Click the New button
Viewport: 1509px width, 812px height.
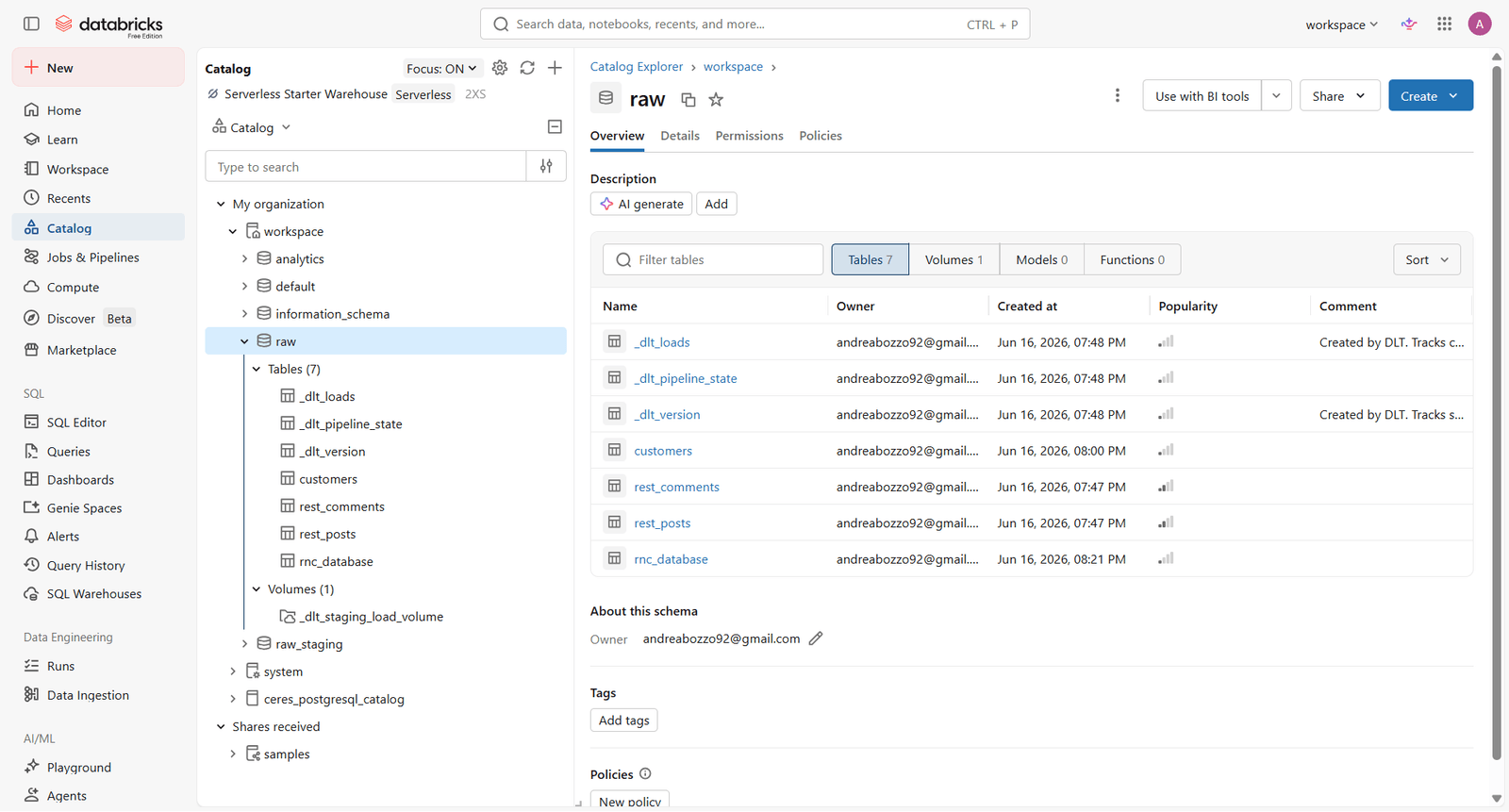pyautogui.click(x=98, y=68)
